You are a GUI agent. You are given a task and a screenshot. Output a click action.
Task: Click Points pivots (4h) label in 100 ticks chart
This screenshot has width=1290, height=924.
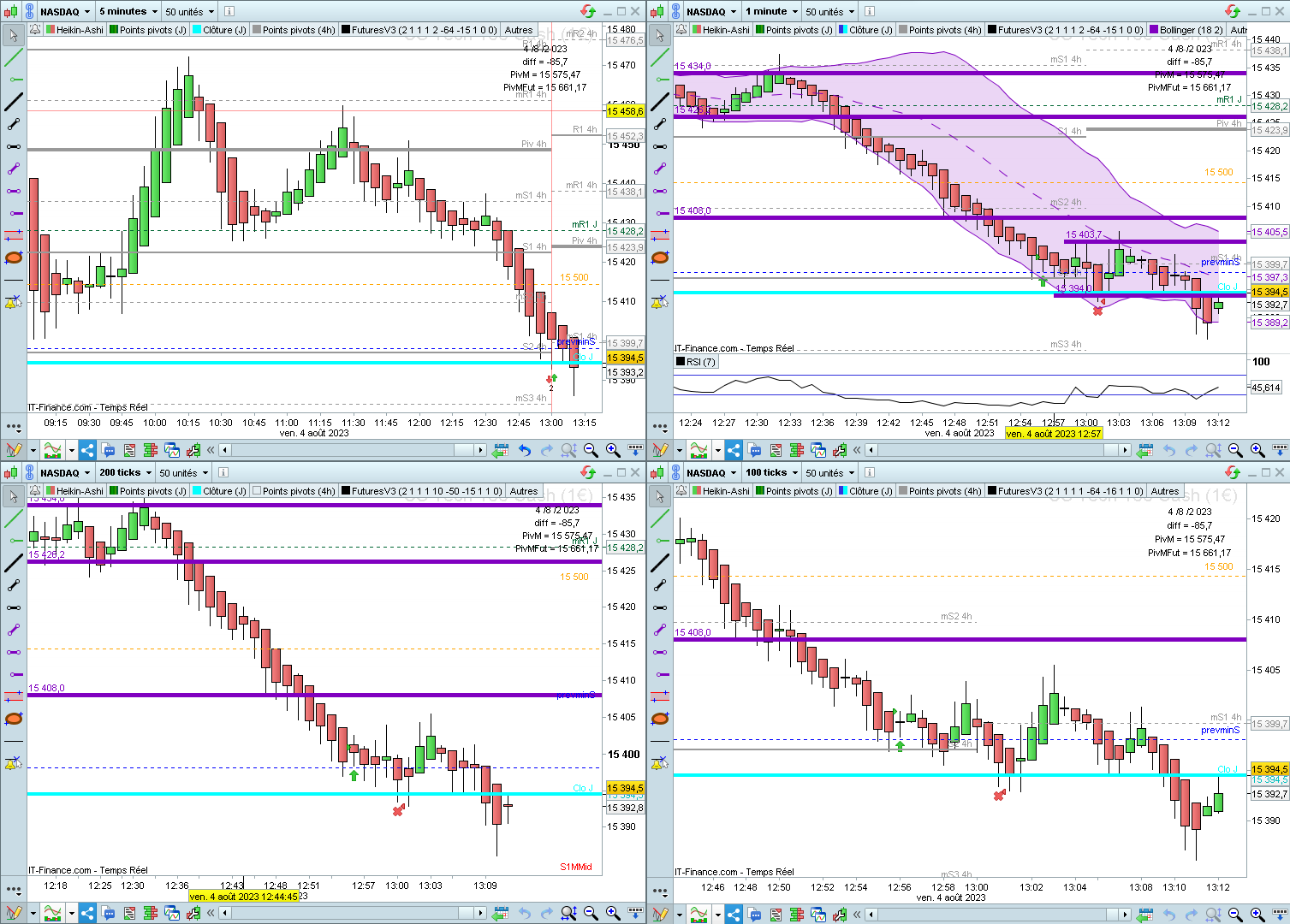point(945,491)
